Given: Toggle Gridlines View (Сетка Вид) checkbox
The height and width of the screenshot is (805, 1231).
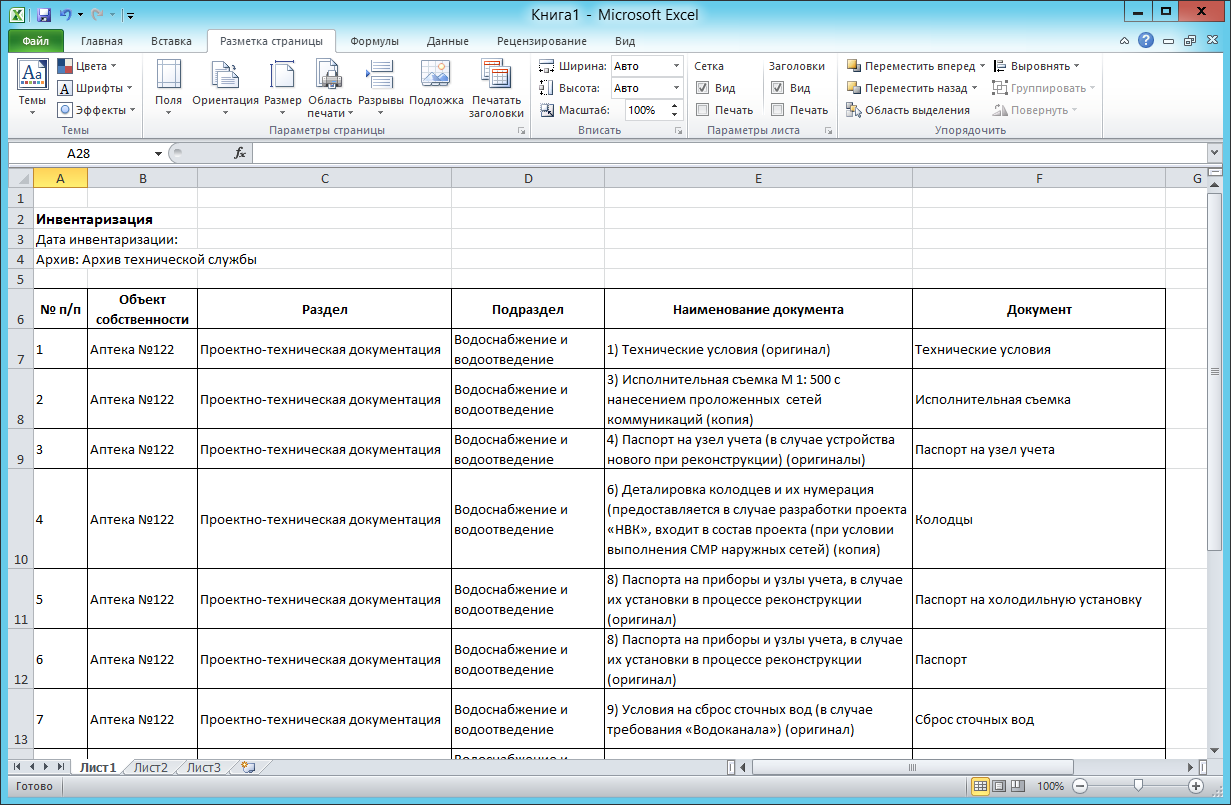Looking at the screenshot, I should click(x=703, y=88).
